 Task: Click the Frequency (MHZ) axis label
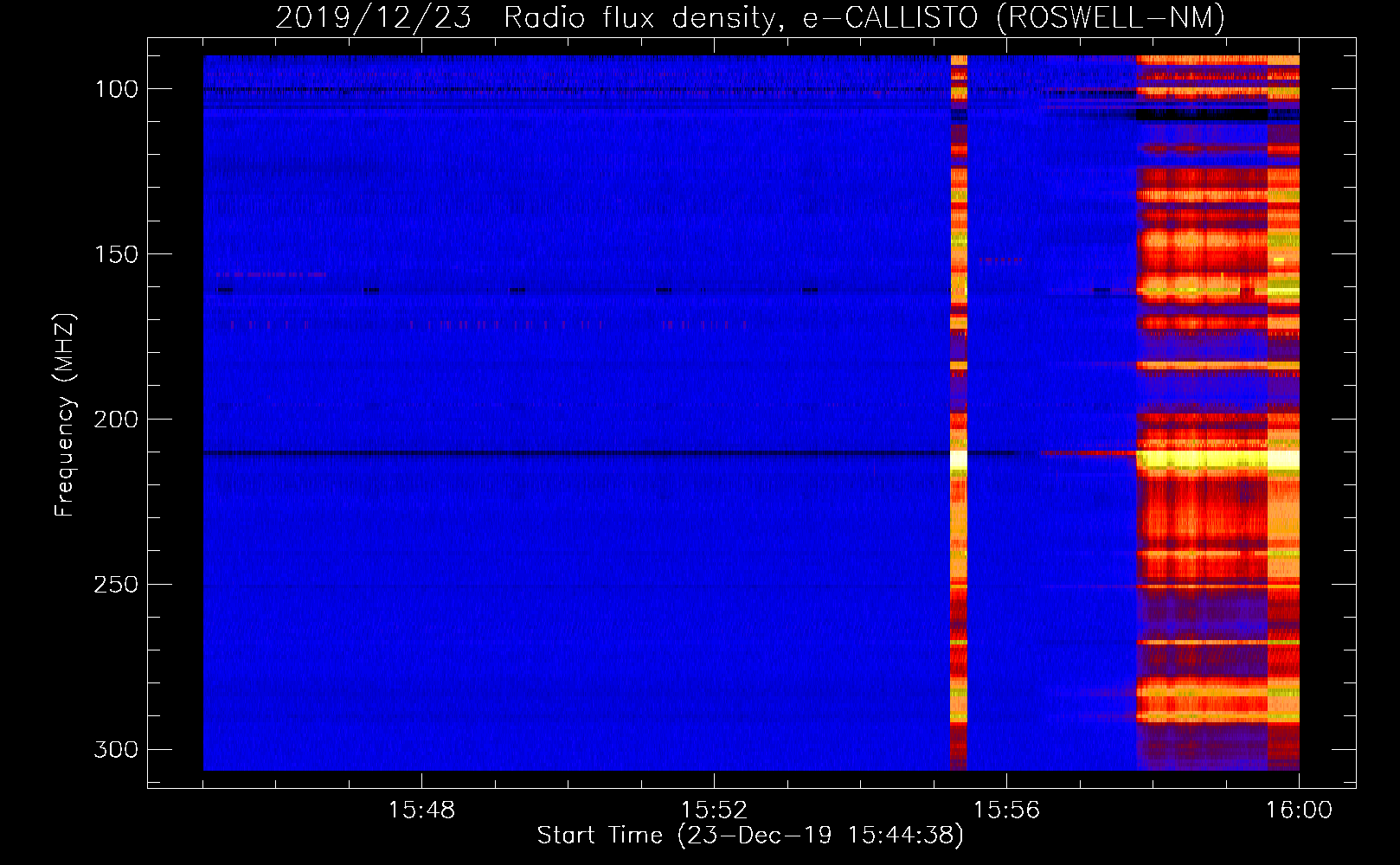65,414
